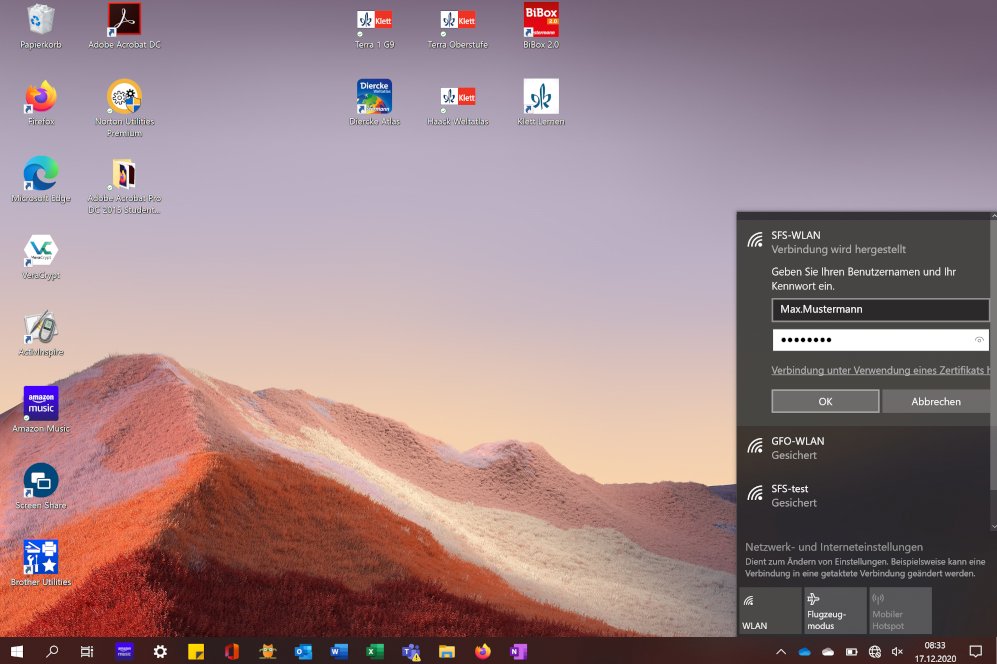Expand the SFS-test network entry
Viewport: 997px width, 664px height.
click(866, 496)
